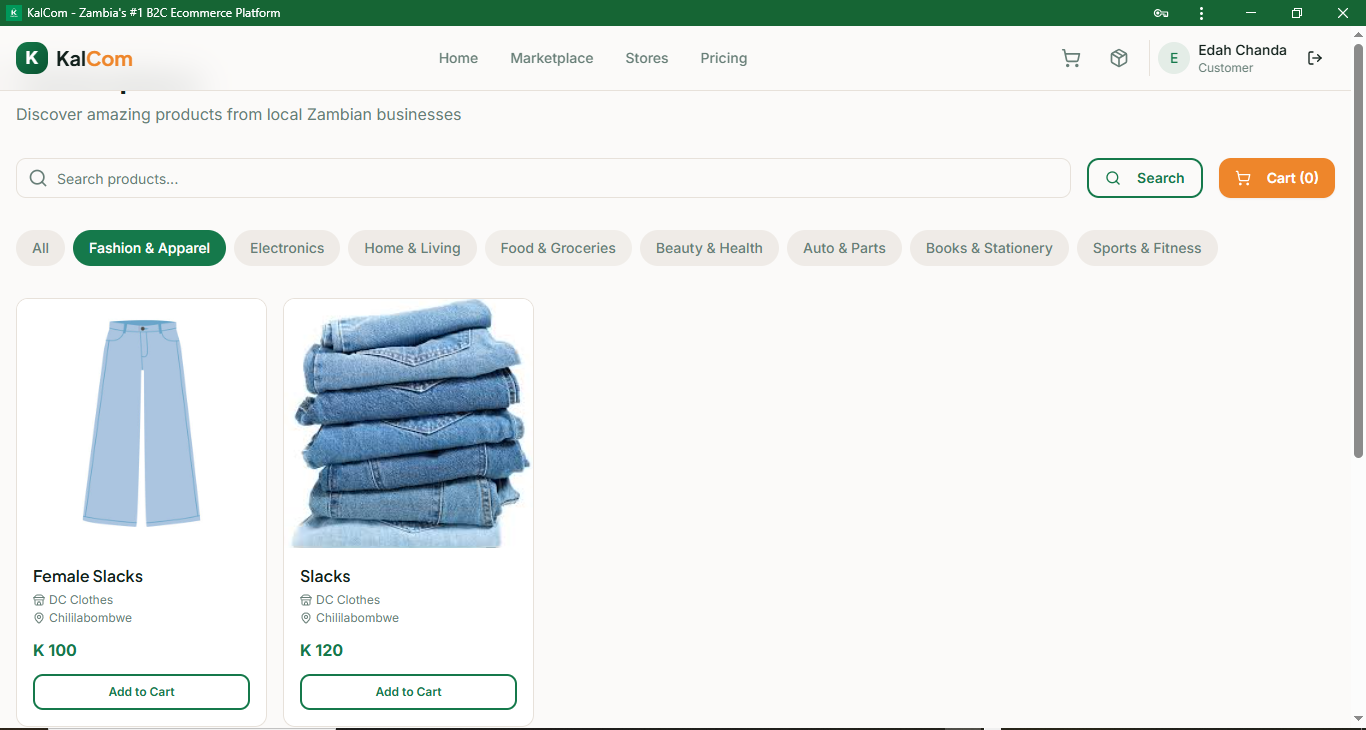Viewport: 1366px width, 730px height.
Task: Click into the Search products input field
Action: coord(550,179)
